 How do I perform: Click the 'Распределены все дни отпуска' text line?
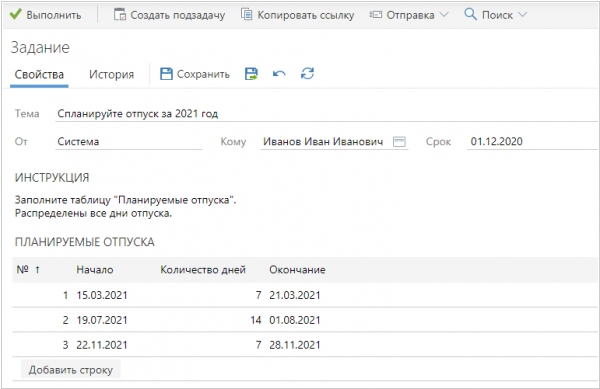93,213
